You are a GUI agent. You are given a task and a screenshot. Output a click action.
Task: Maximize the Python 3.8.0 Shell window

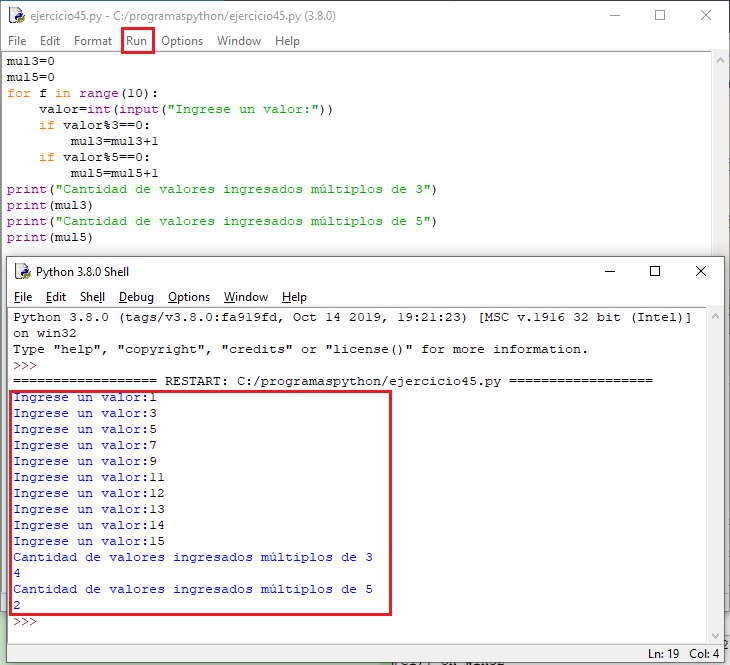click(x=655, y=271)
